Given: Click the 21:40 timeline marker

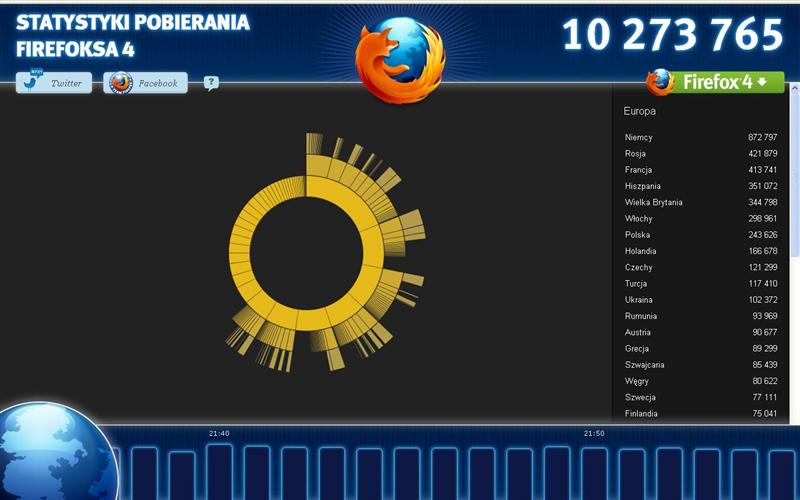Looking at the screenshot, I should click(x=219, y=434).
